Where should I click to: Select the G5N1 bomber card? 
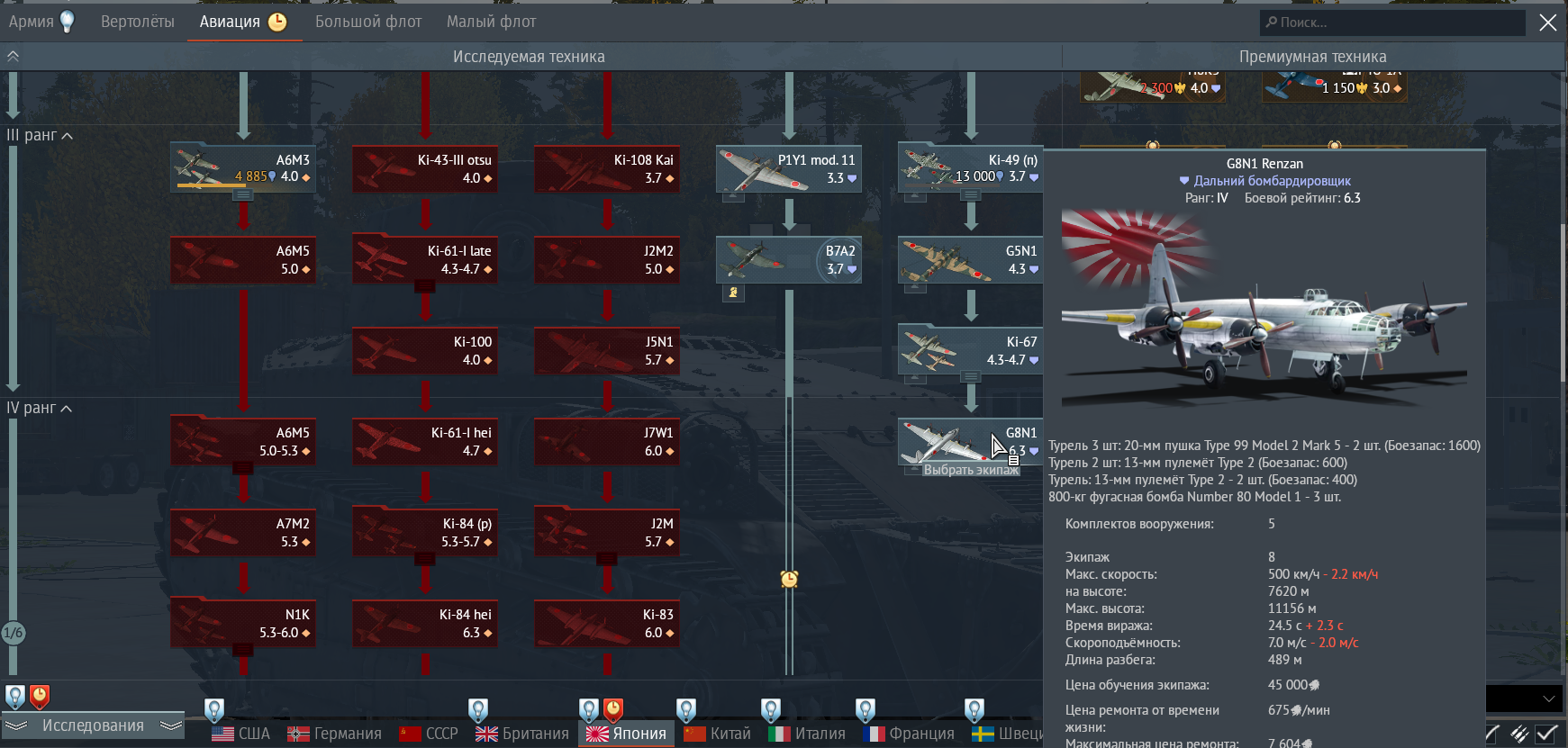coord(971,260)
